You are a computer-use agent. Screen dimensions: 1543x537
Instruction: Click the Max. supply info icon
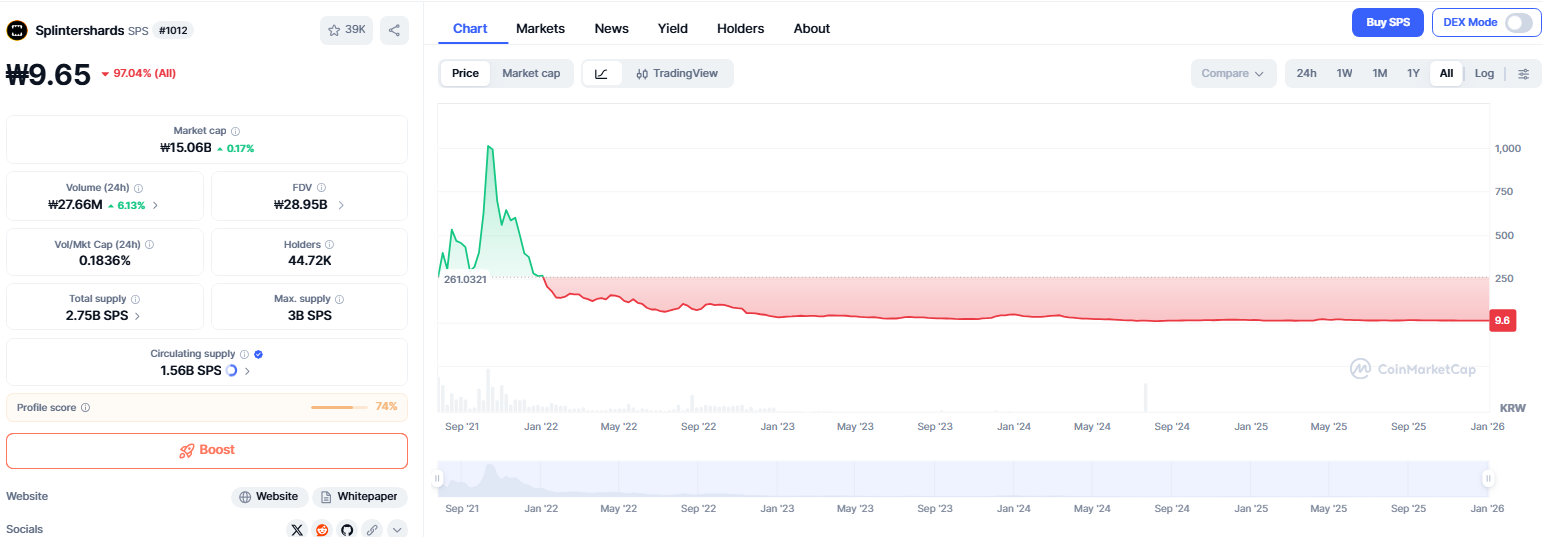point(340,299)
